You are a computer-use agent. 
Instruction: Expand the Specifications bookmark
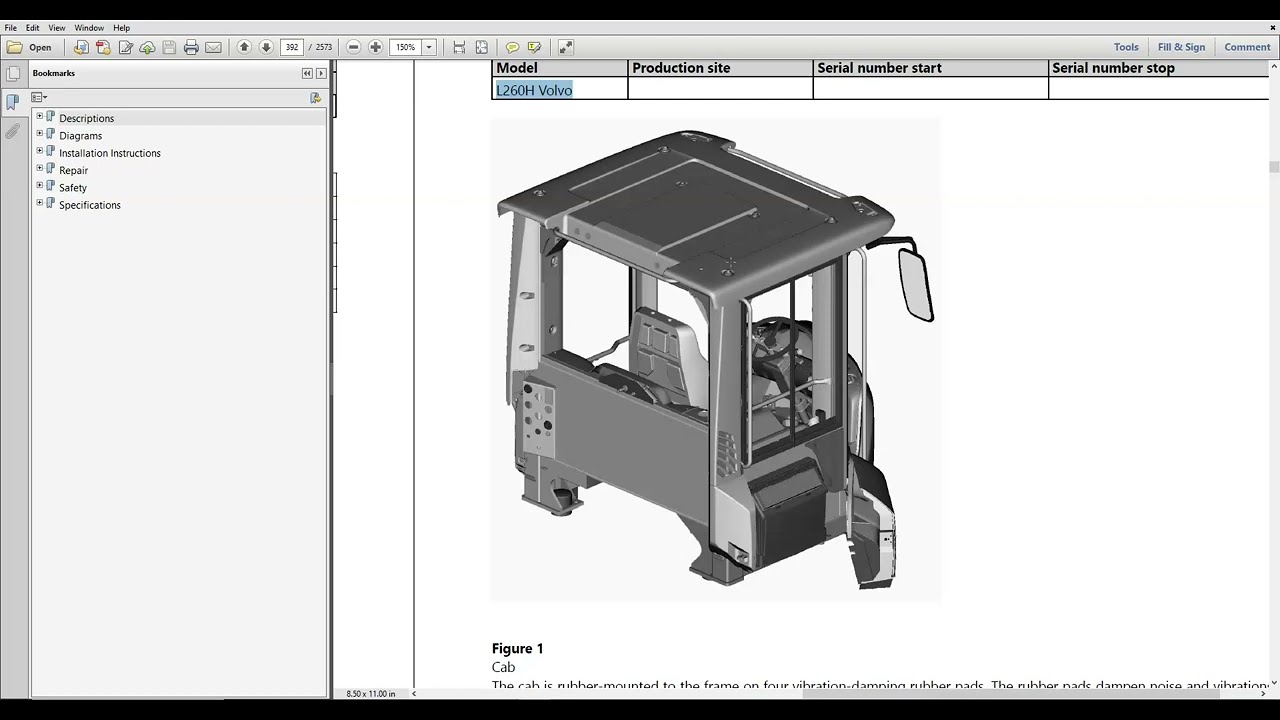click(40, 203)
